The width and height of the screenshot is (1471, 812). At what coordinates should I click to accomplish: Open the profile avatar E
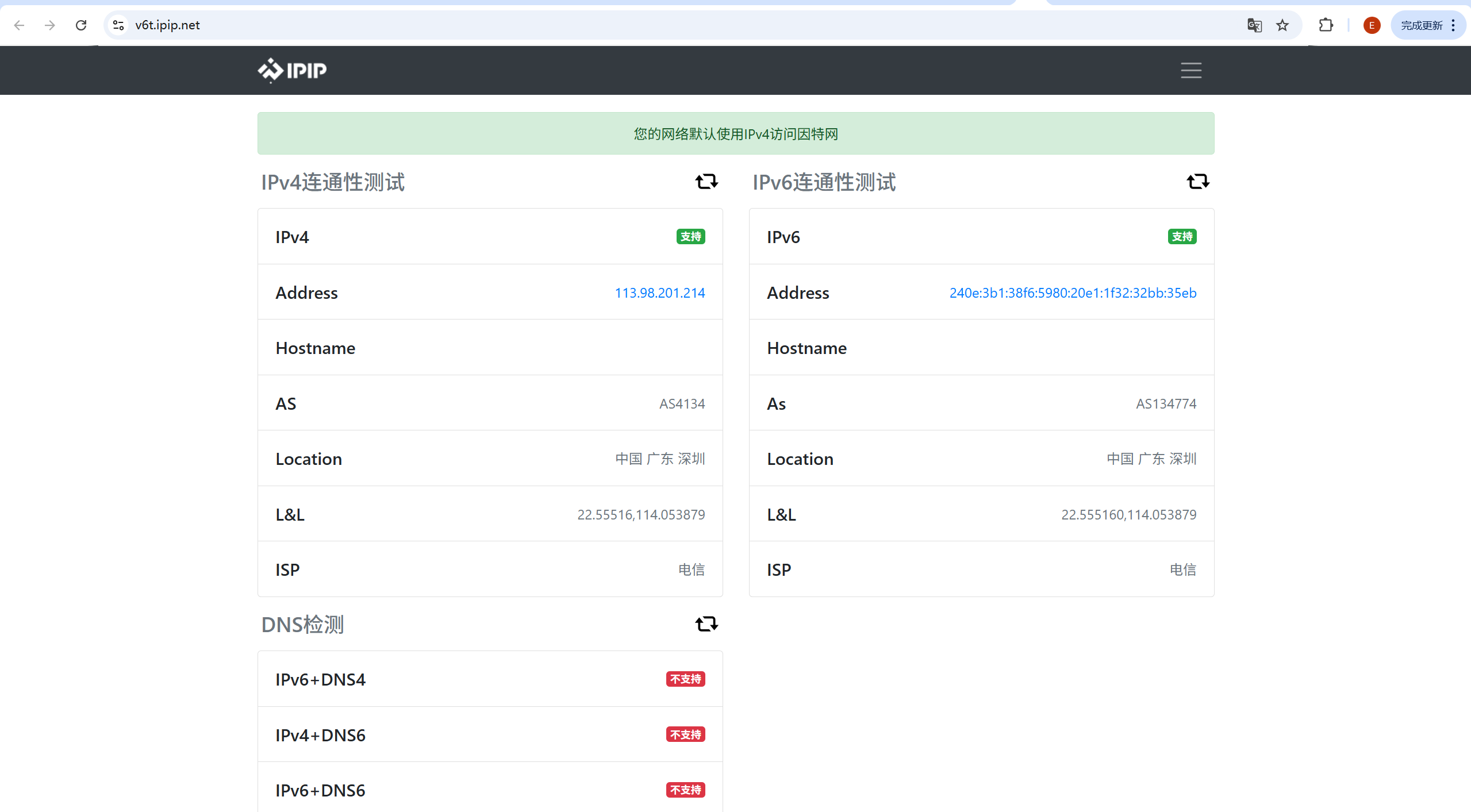1372,25
